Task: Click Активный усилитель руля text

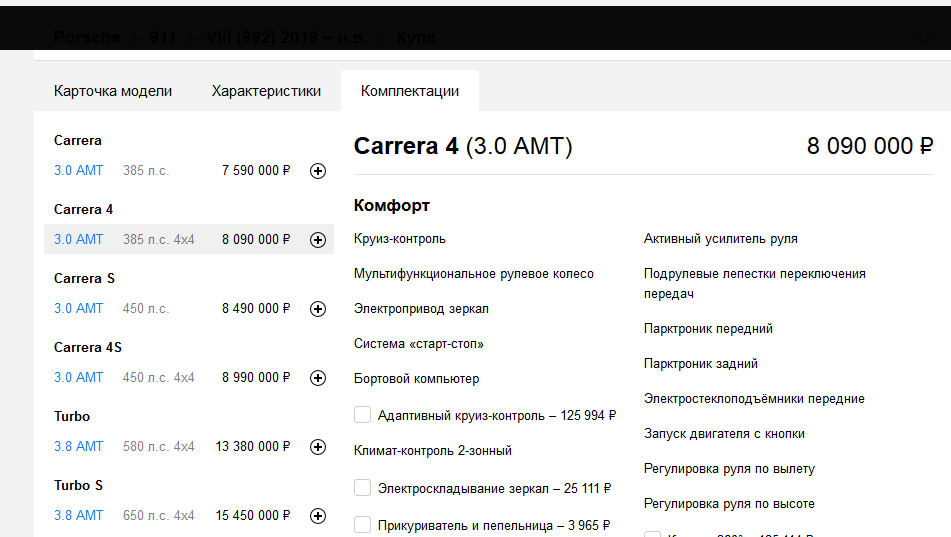Action: (721, 239)
